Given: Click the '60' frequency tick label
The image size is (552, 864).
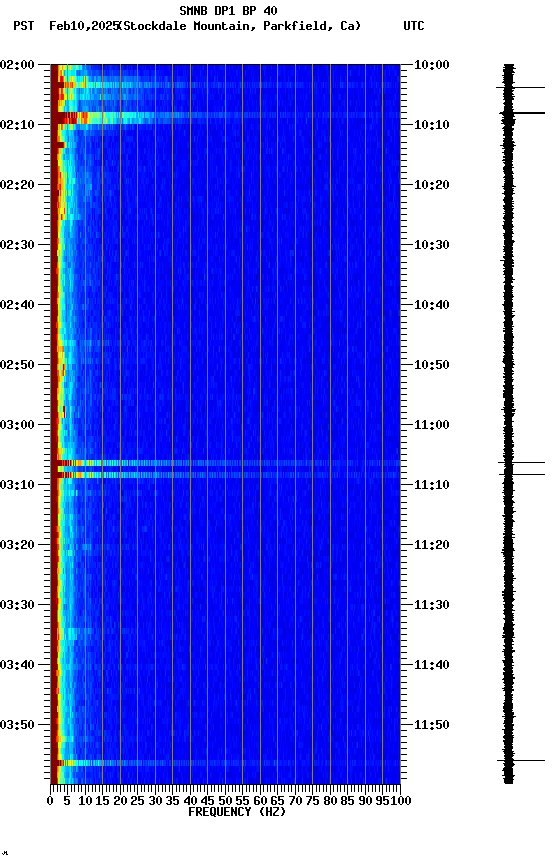Looking at the screenshot, I should click(x=261, y=801).
